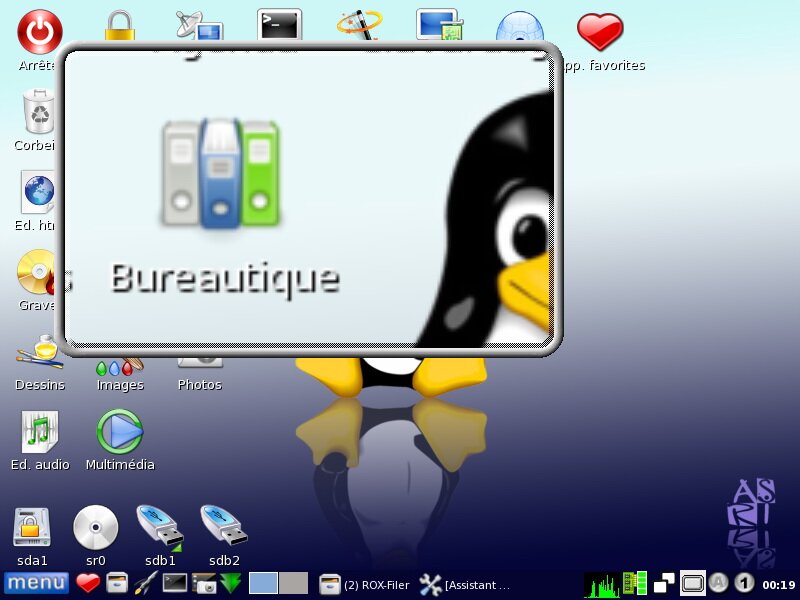Open the monitor display settings icon
800x600 pixels.
(x=439, y=24)
